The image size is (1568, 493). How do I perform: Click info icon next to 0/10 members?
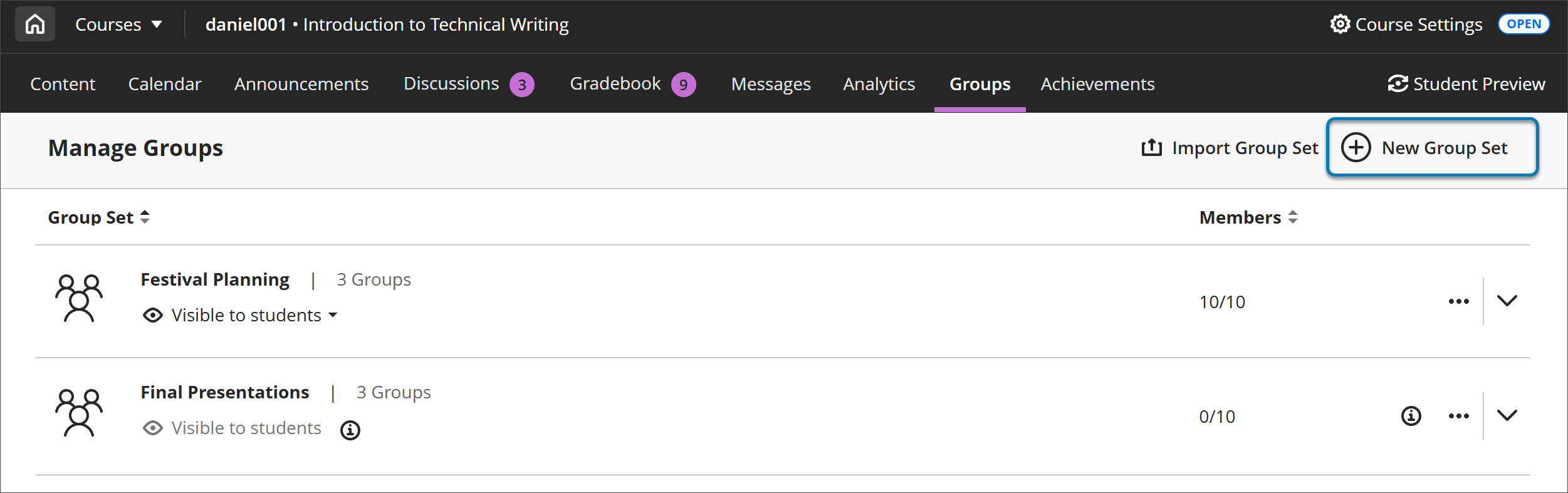[1411, 416]
